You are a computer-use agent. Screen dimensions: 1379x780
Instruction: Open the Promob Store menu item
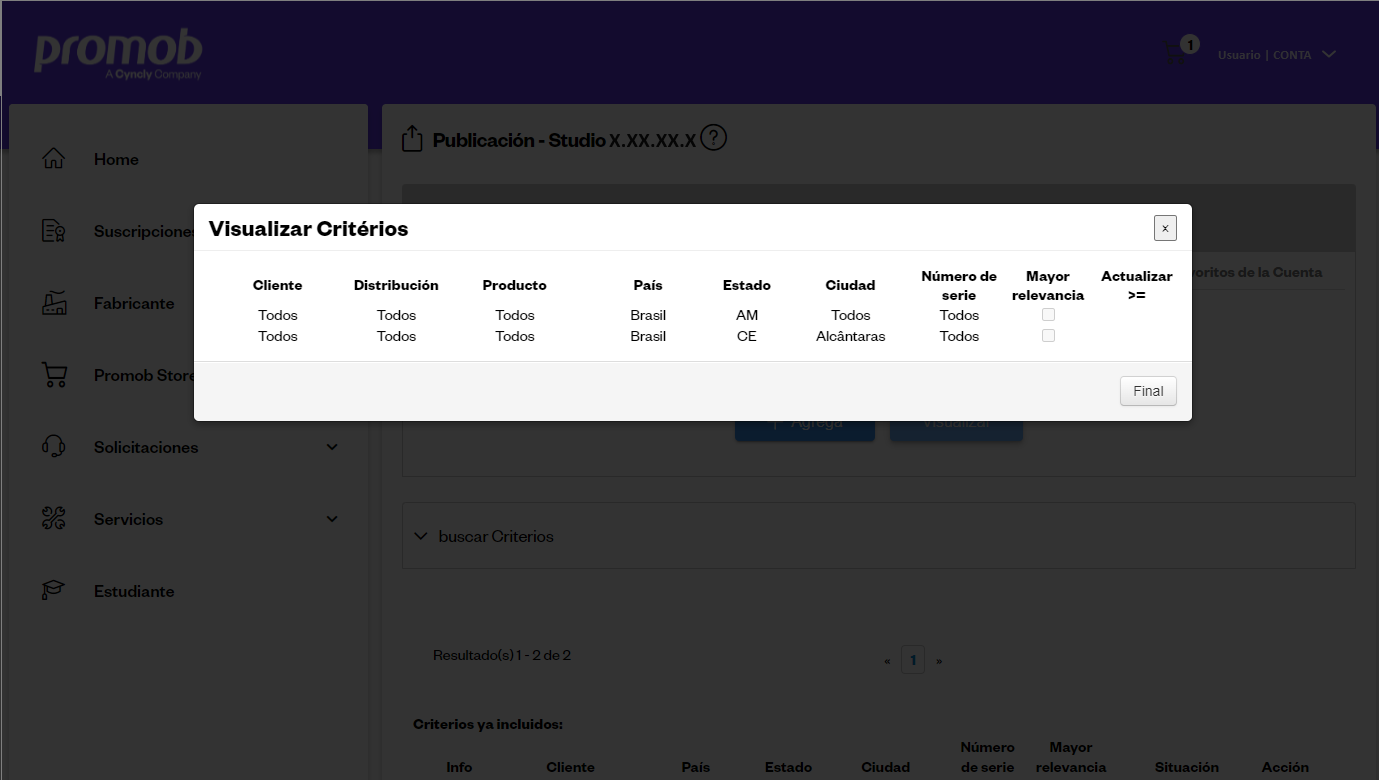[x=144, y=375]
